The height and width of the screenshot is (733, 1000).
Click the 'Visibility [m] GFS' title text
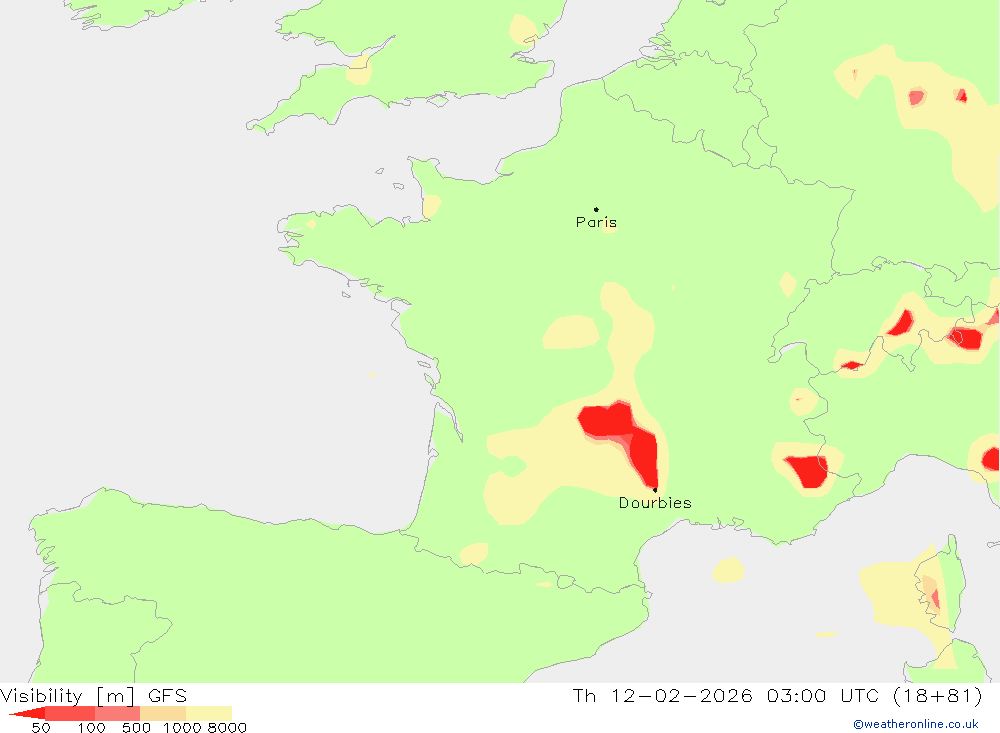(94, 695)
